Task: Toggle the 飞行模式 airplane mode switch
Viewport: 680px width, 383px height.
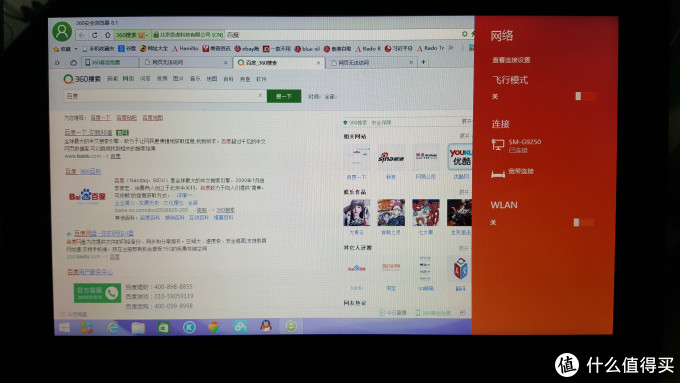Action: pyautogui.click(x=586, y=96)
